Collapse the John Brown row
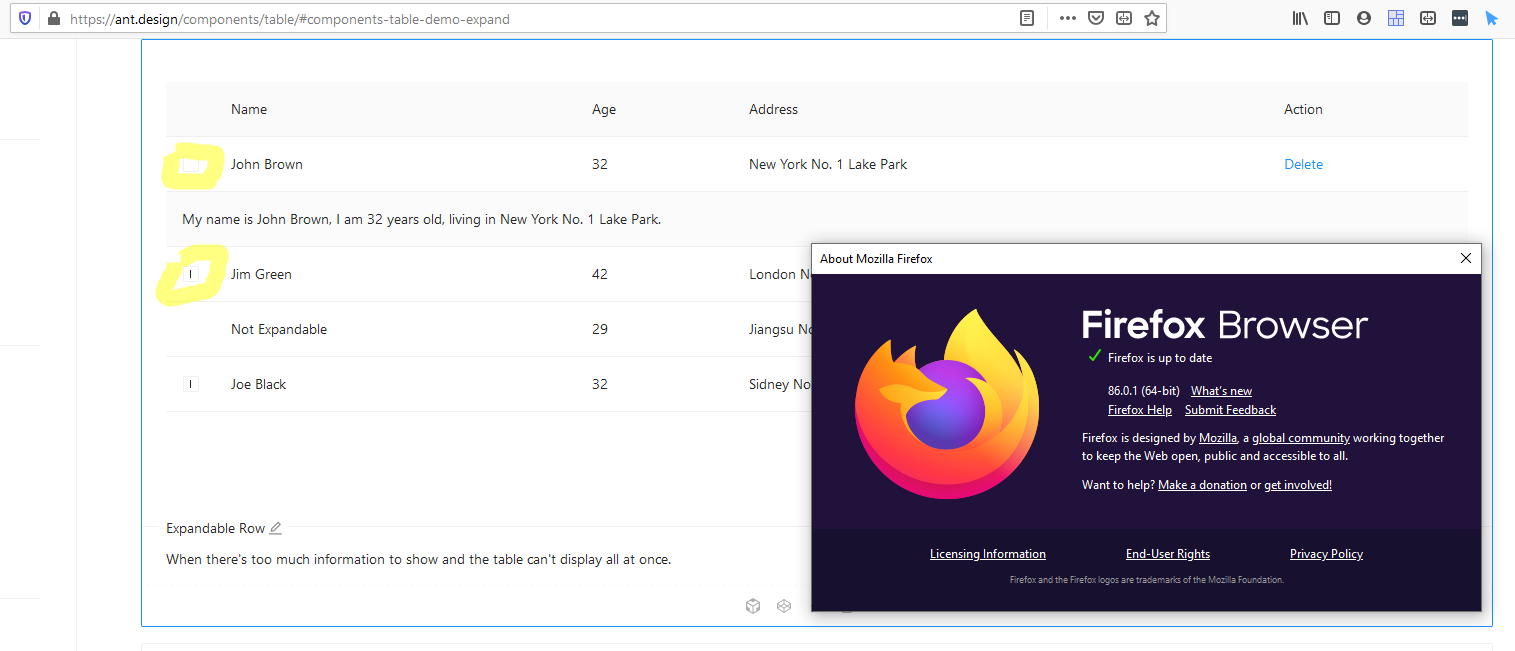 pos(190,165)
